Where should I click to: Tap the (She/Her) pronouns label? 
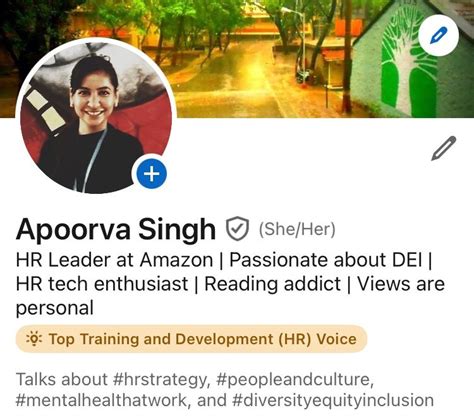pyautogui.click(x=297, y=229)
